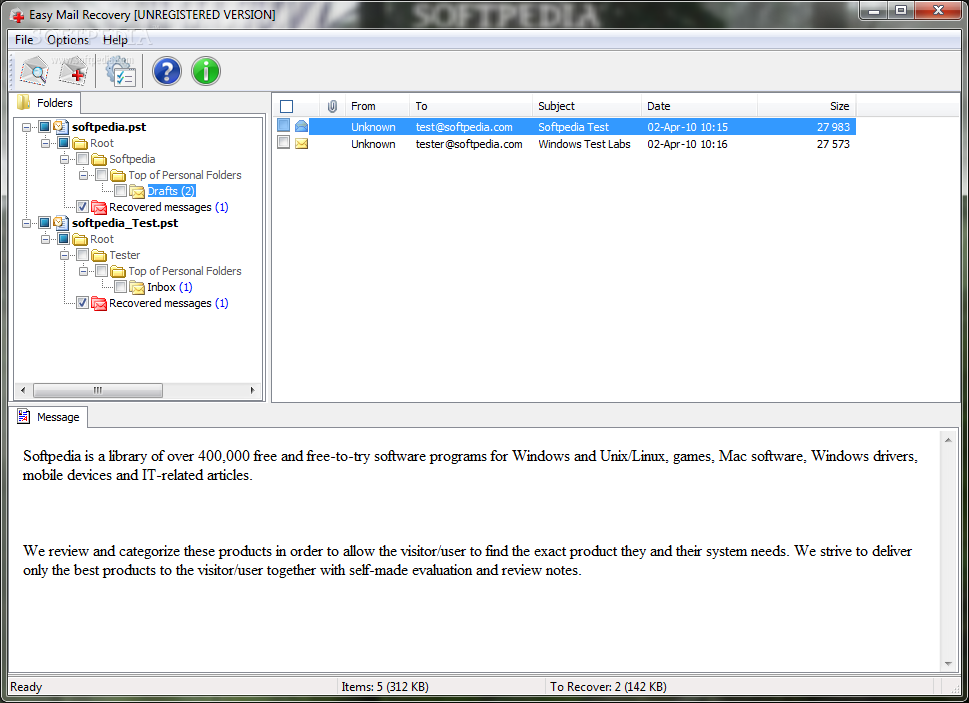969x703 pixels.
Task: Toggle the softpedia.pst checkbox
Action: [x=44, y=127]
